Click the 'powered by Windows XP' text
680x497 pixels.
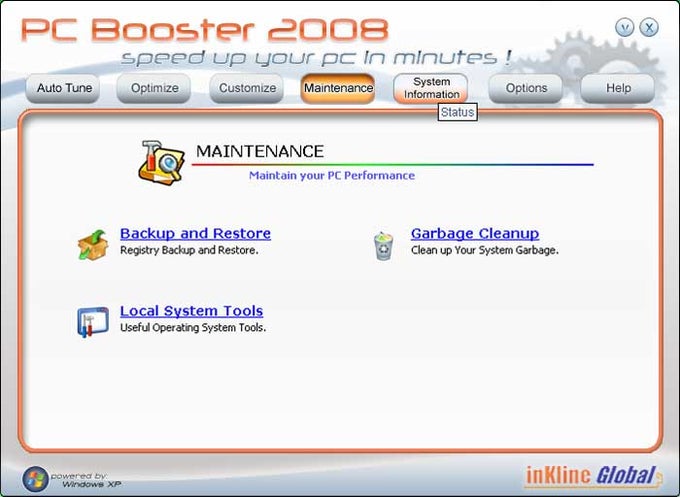coord(86,480)
